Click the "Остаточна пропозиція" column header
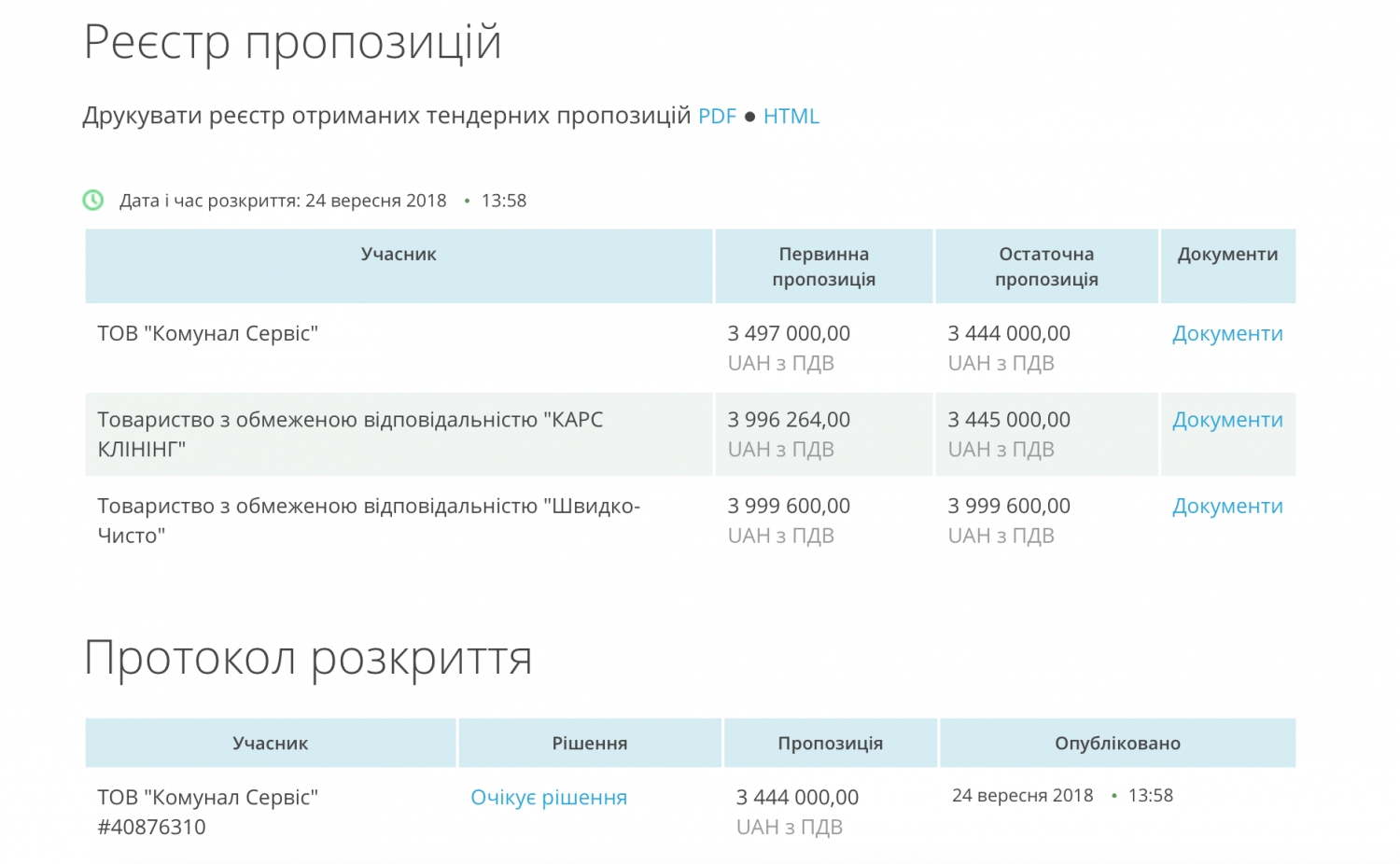The image size is (1400, 864). [x=1045, y=266]
